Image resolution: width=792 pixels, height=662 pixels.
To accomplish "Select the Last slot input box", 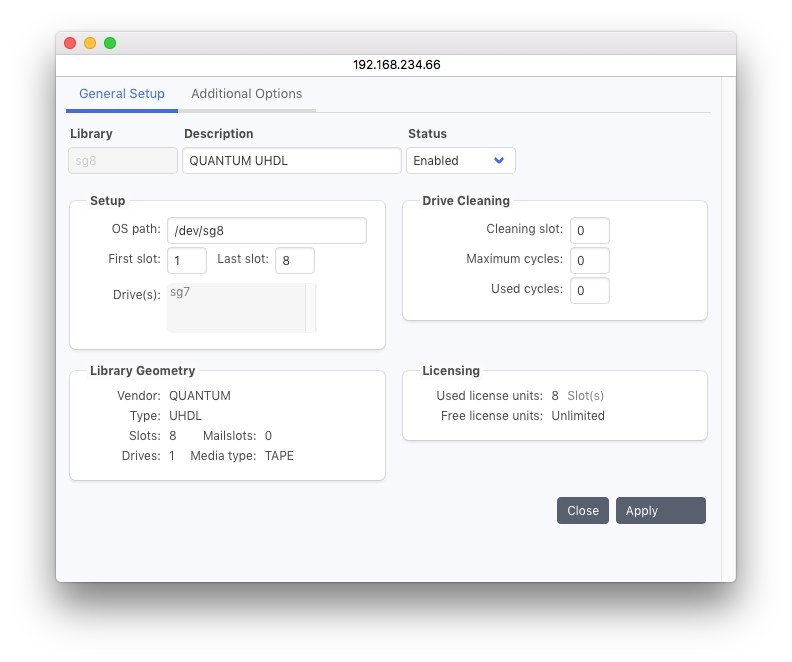I will 294,261.
